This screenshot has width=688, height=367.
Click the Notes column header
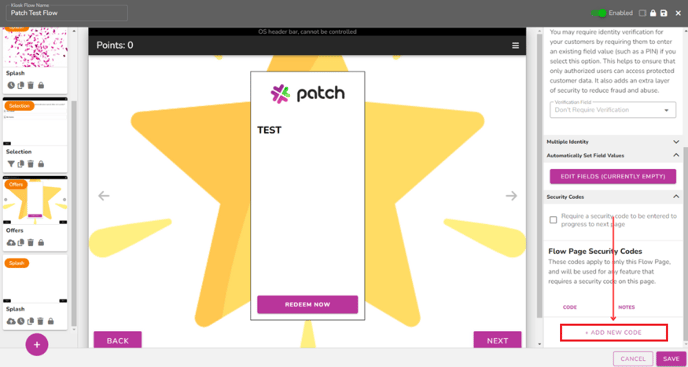point(627,307)
